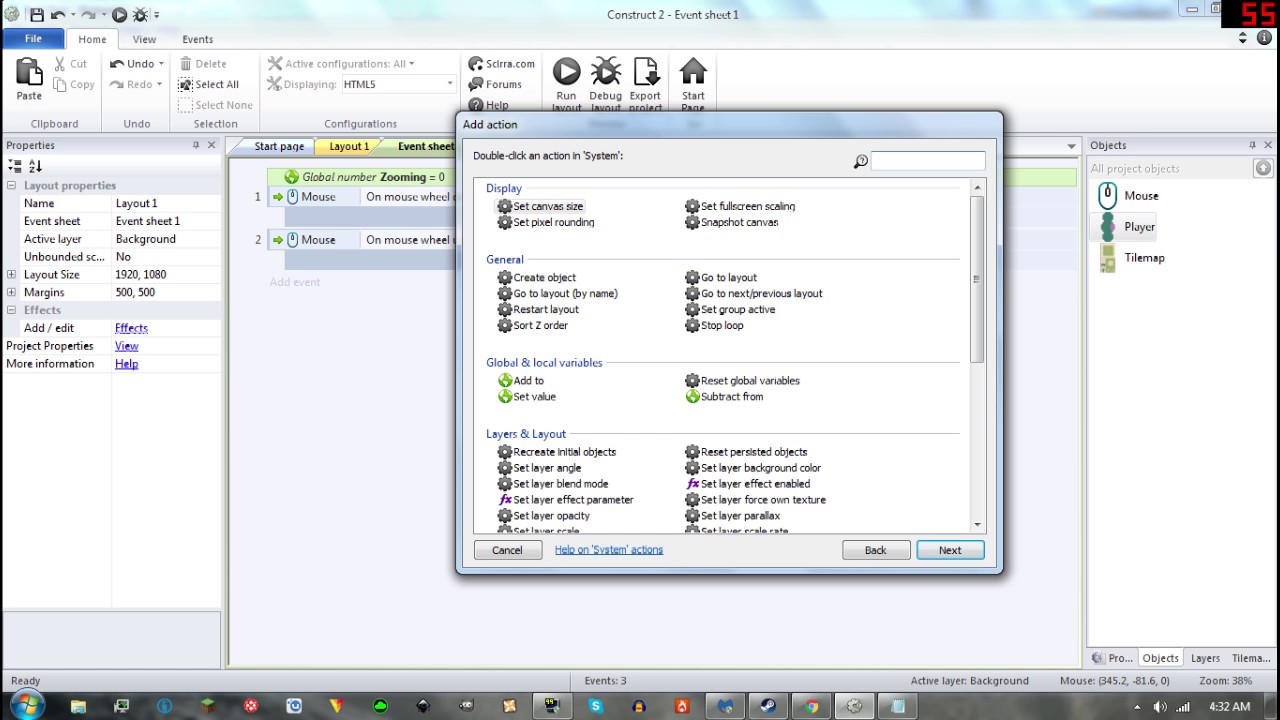
Task: Select the Set layer effect parameter action
Action: click(x=565, y=500)
